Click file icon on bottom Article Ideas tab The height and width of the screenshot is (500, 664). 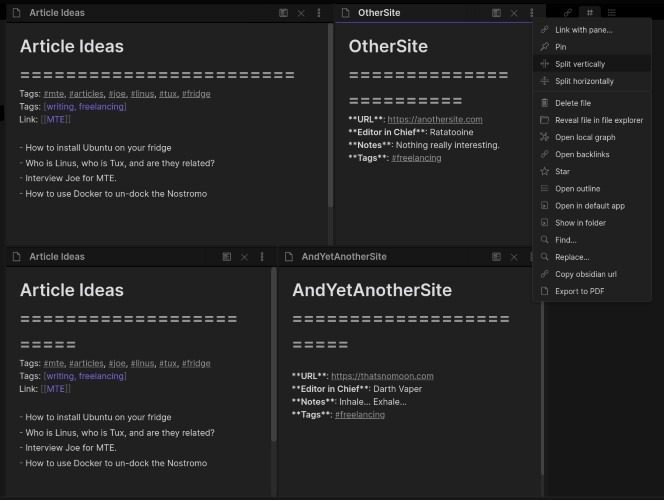coord(17,257)
